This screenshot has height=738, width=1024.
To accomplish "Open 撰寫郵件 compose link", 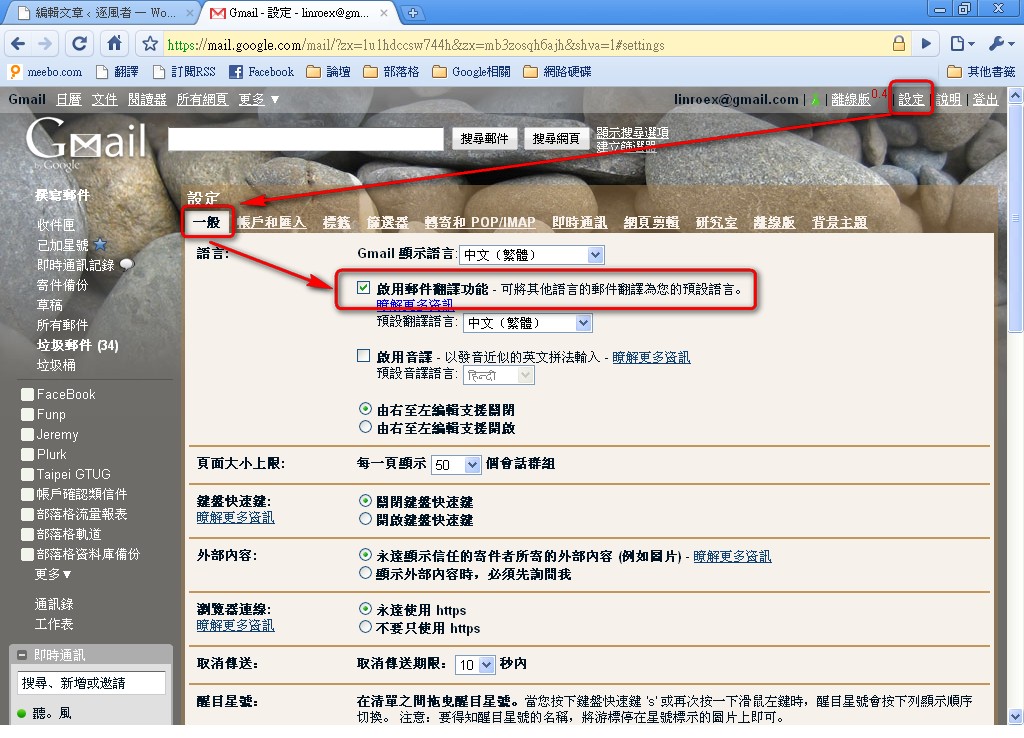I will click(x=63, y=195).
